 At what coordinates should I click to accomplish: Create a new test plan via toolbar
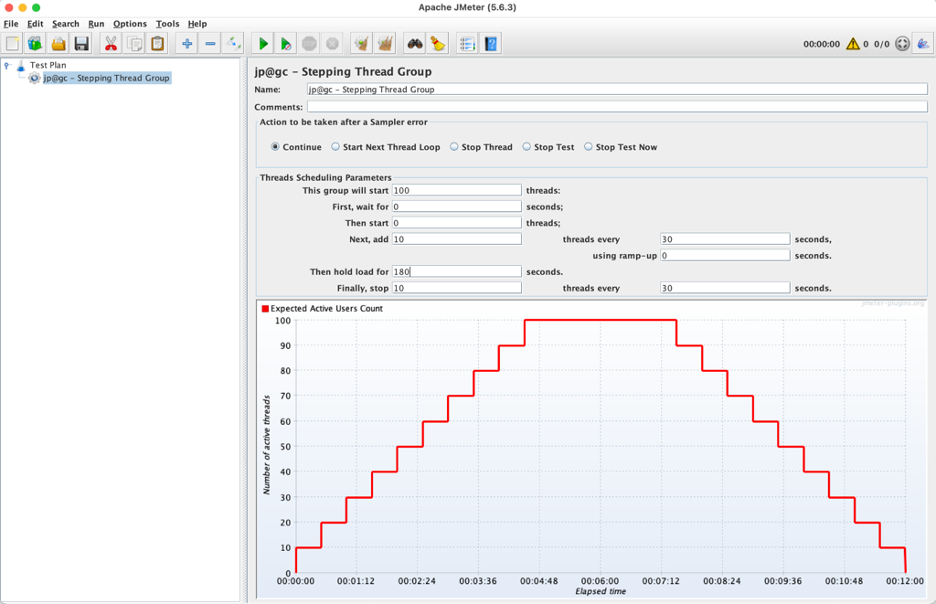pyautogui.click(x=13, y=44)
